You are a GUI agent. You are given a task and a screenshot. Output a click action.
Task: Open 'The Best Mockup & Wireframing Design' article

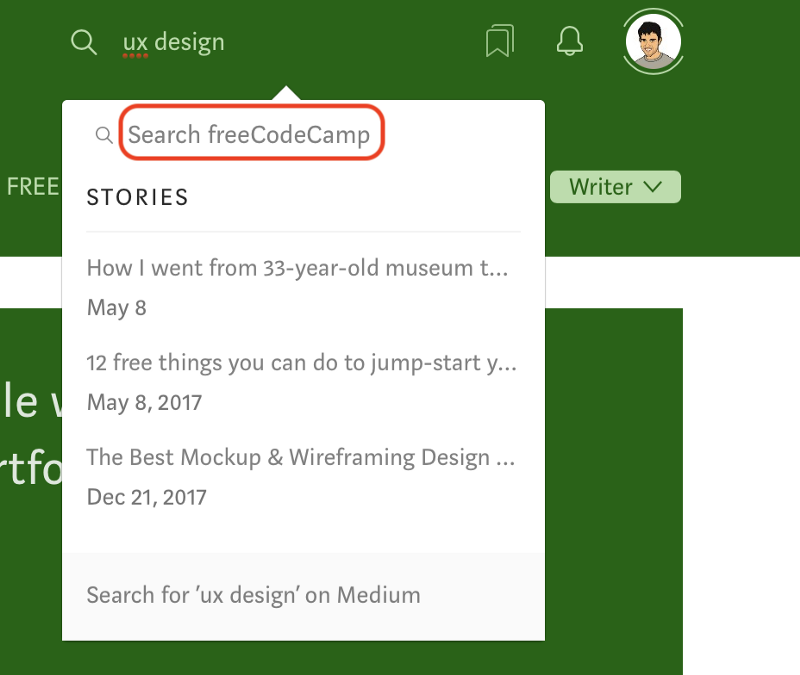(x=301, y=457)
